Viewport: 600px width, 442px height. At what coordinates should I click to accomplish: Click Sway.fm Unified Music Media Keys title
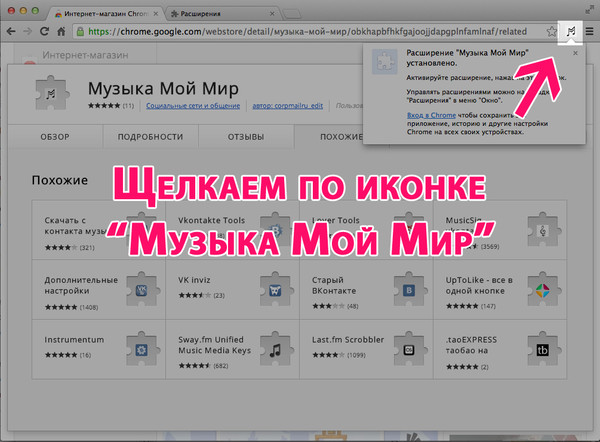click(215, 345)
